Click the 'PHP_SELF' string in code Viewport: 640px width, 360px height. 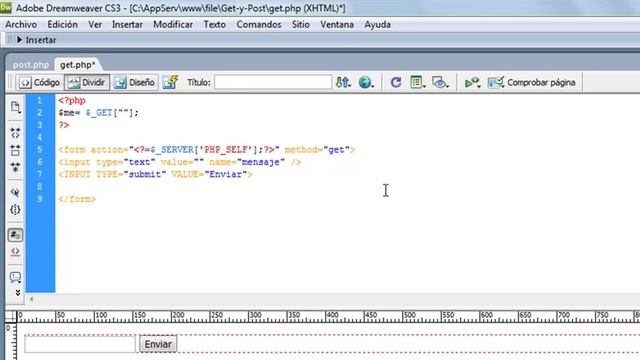[x=225, y=150]
